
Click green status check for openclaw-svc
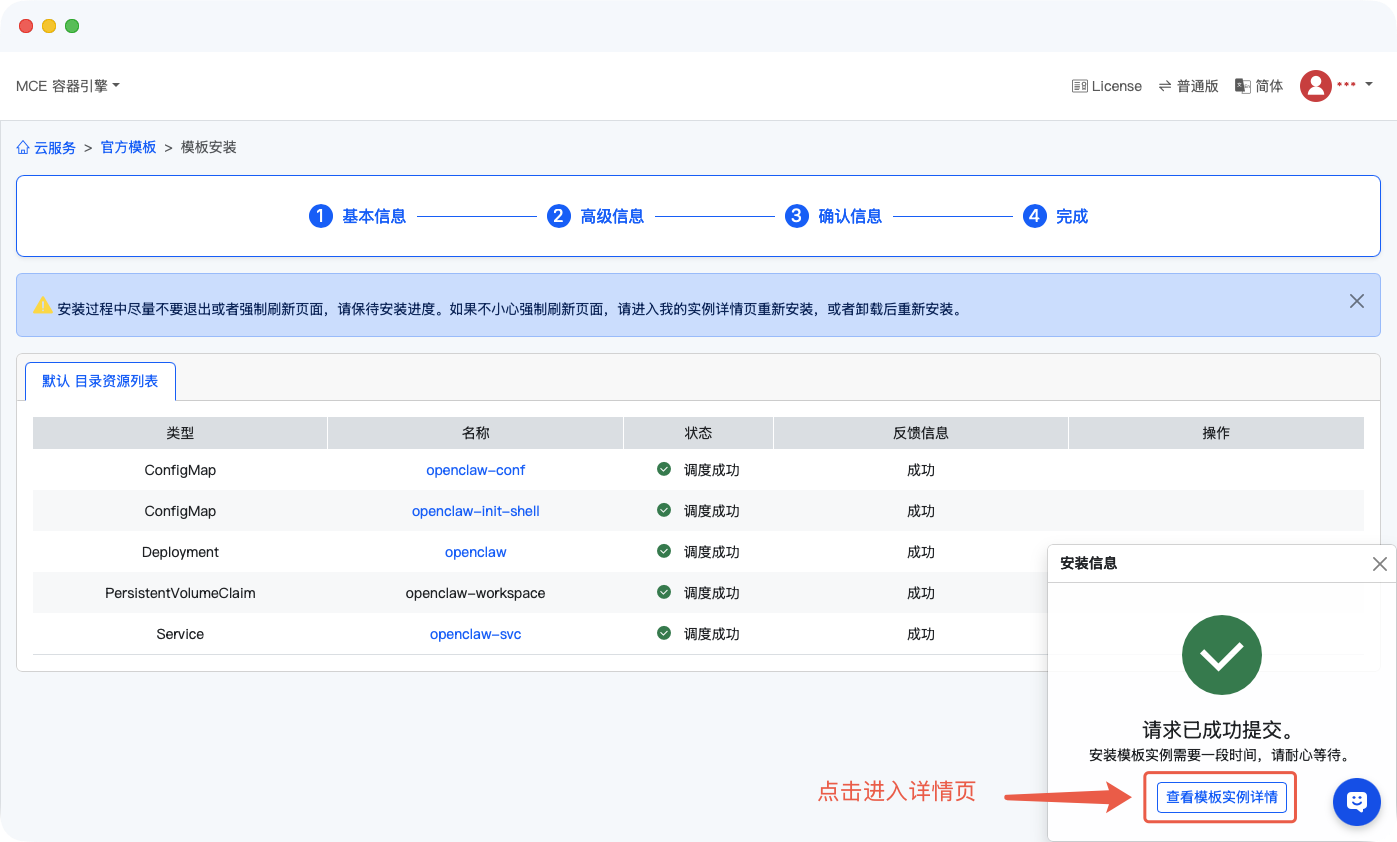coord(663,633)
